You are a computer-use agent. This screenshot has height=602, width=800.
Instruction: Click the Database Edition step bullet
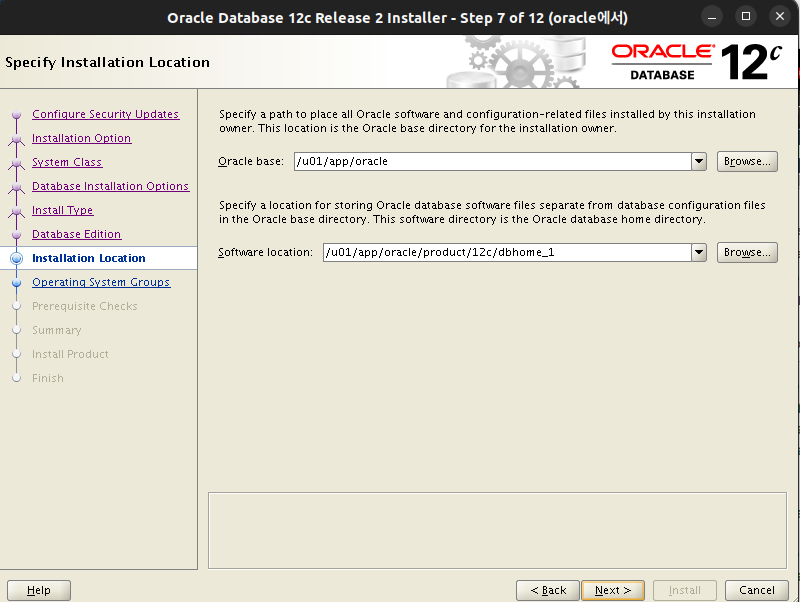[16, 234]
